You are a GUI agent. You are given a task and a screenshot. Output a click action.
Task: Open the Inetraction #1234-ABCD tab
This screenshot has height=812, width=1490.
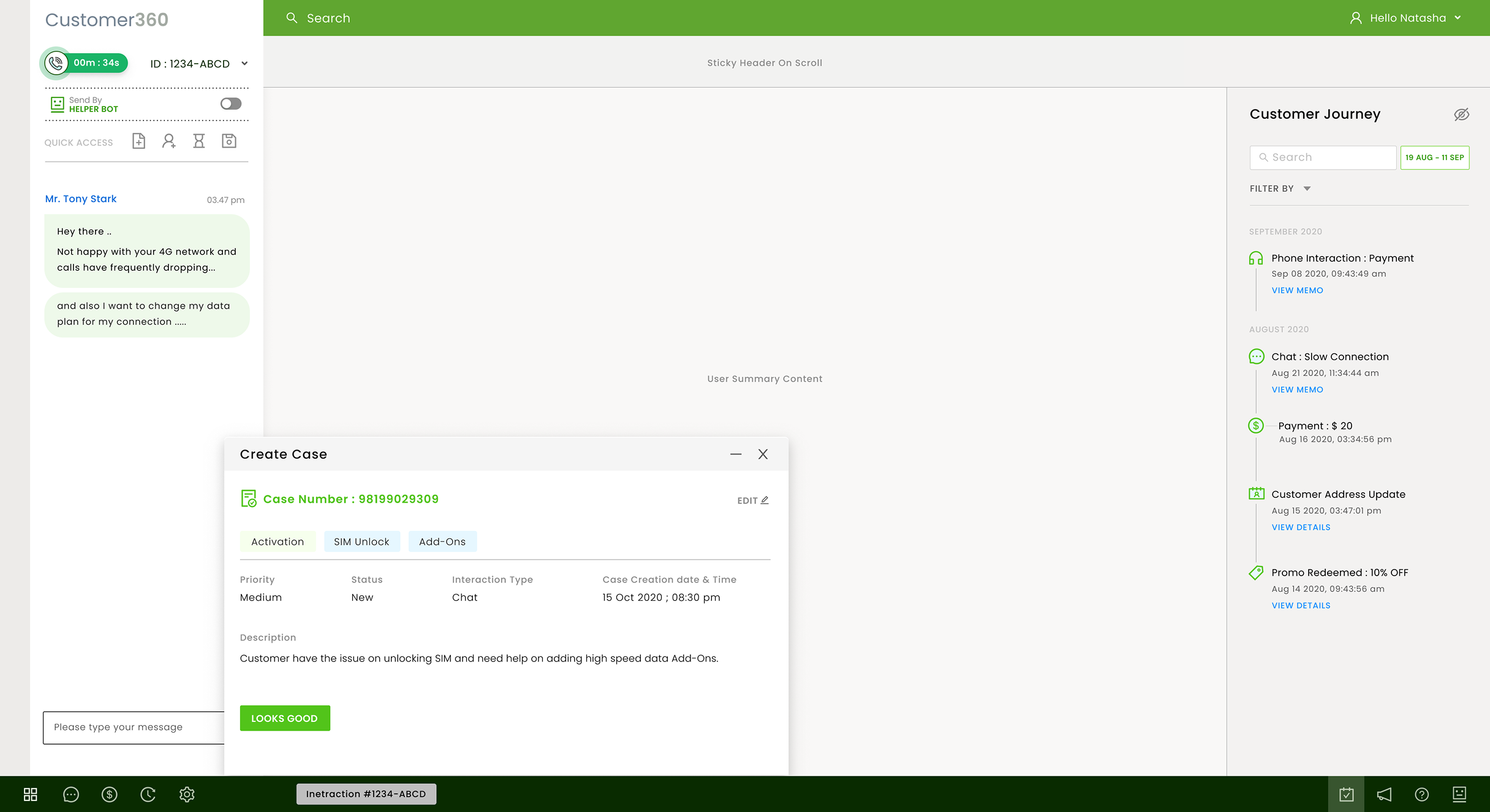pyautogui.click(x=366, y=794)
